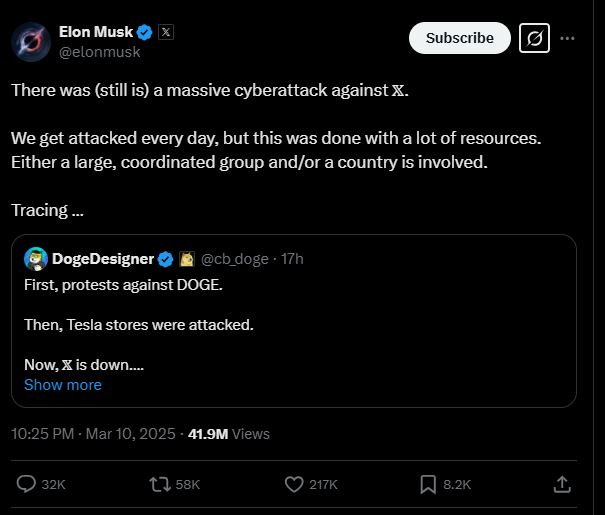Open DogeDesigner's quoted author name
This screenshot has height=515, width=605.
point(103,259)
